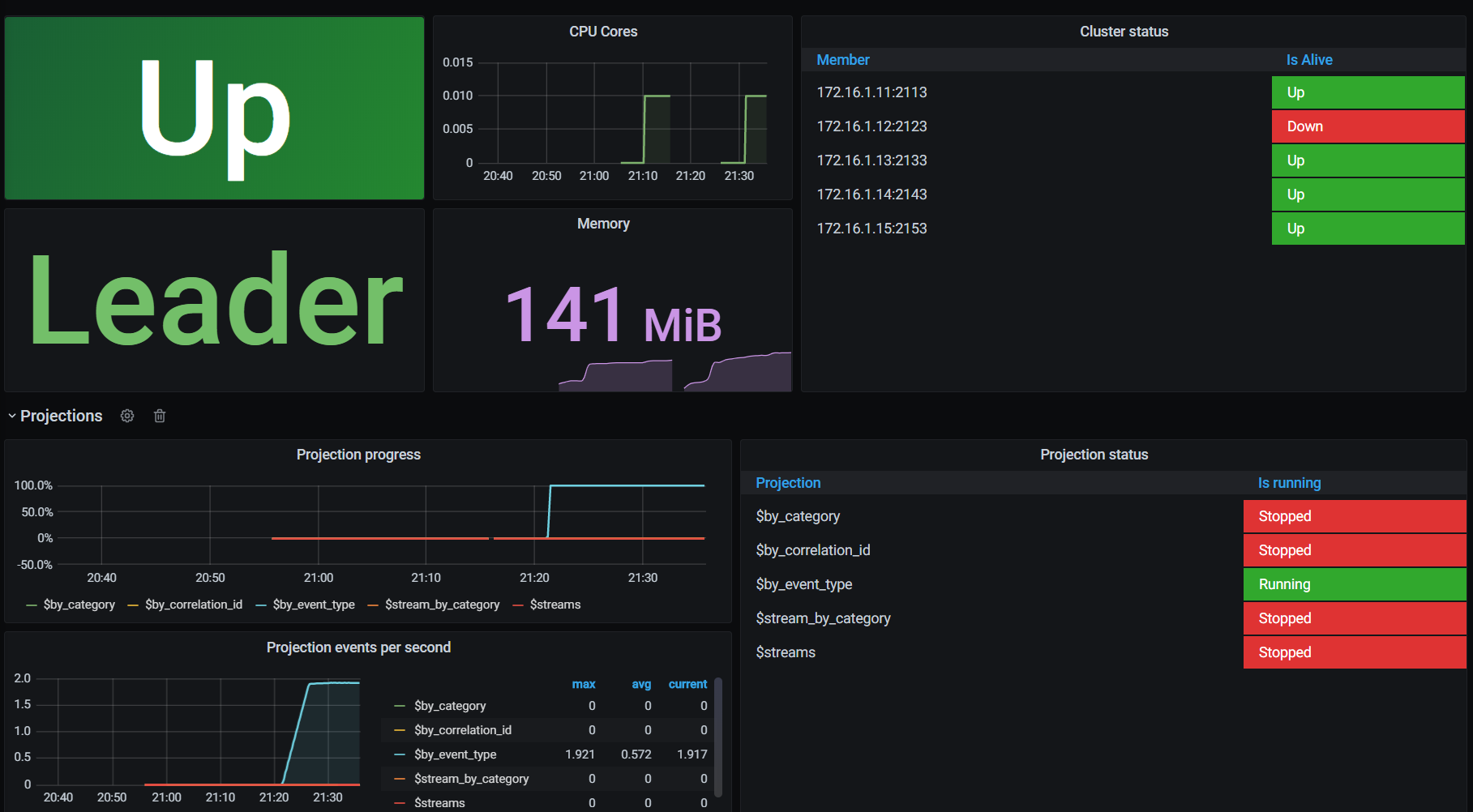Sort events legend by the max column

[584, 684]
